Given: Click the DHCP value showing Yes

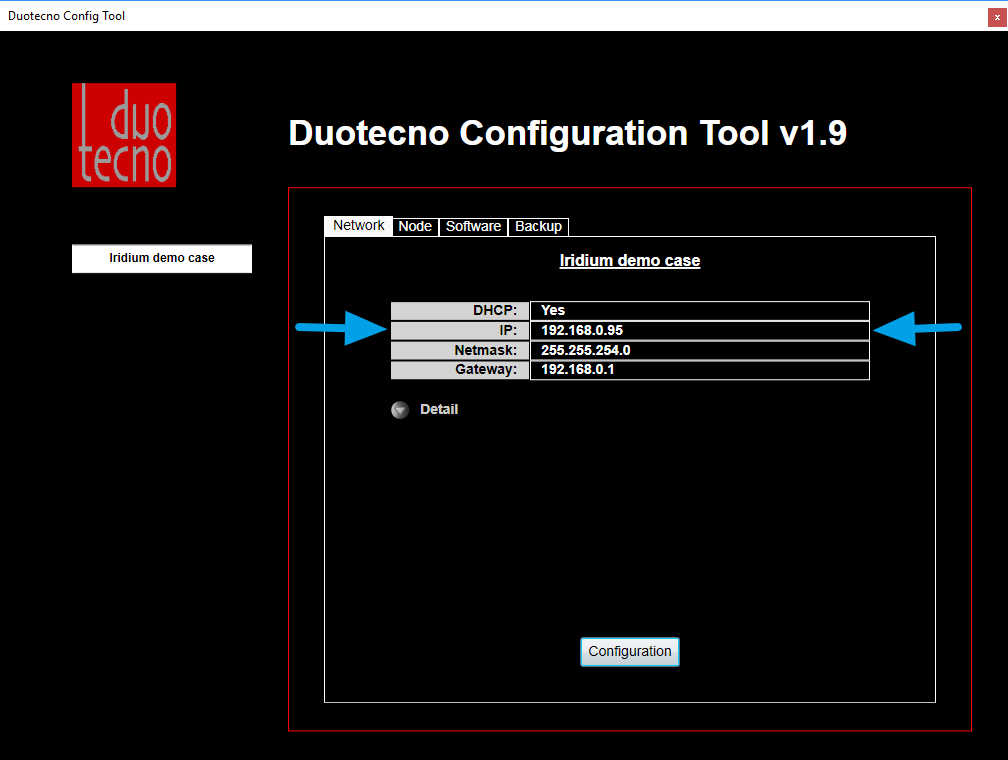Looking at the screenshot, I should coord(699,310).
